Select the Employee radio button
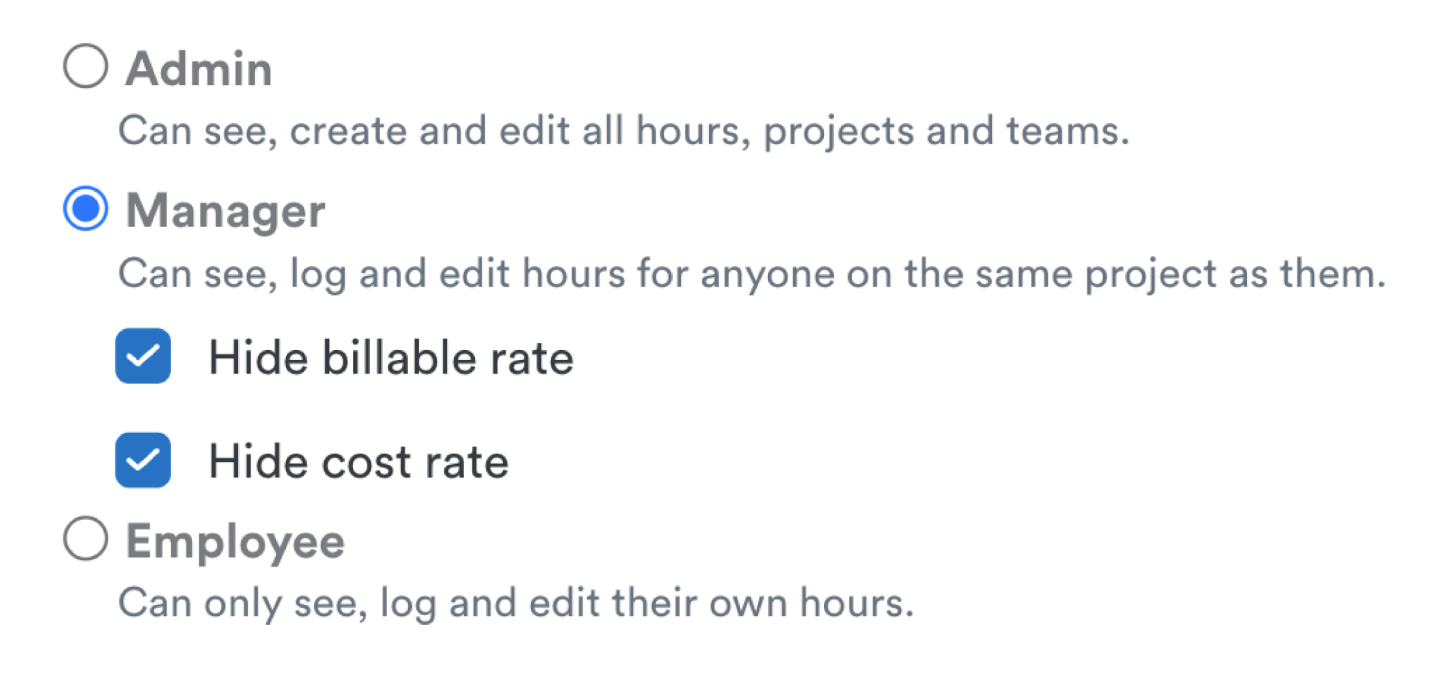The width and height of the screenshot is (1452, 700). [85, 540]
